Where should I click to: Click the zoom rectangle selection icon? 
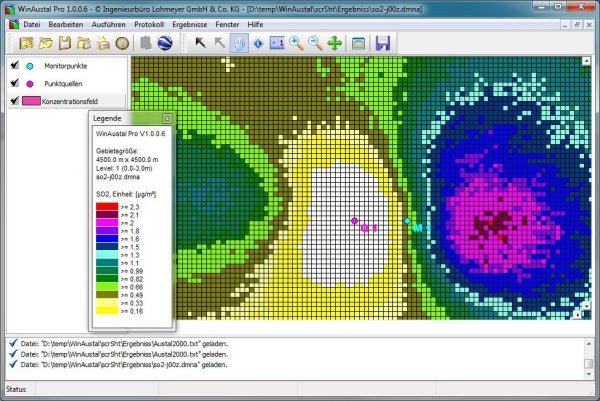coord(277,43)
